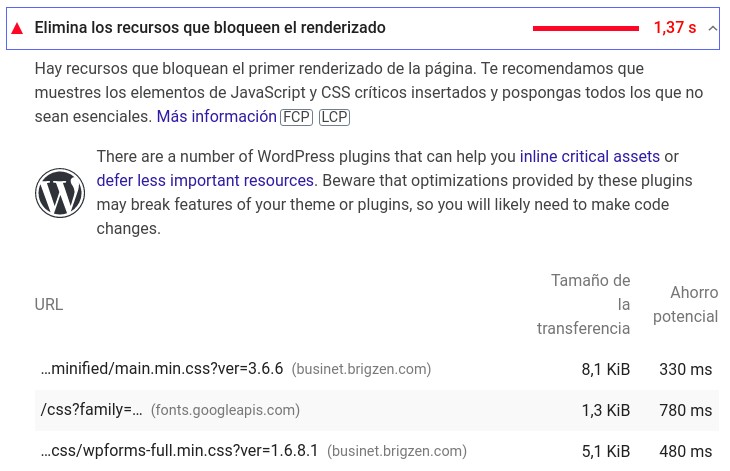The width and height of the screenshot is (730, 471).
Task: Click the 8,1 KiB transfer size cell
Action: click(605, 369)
